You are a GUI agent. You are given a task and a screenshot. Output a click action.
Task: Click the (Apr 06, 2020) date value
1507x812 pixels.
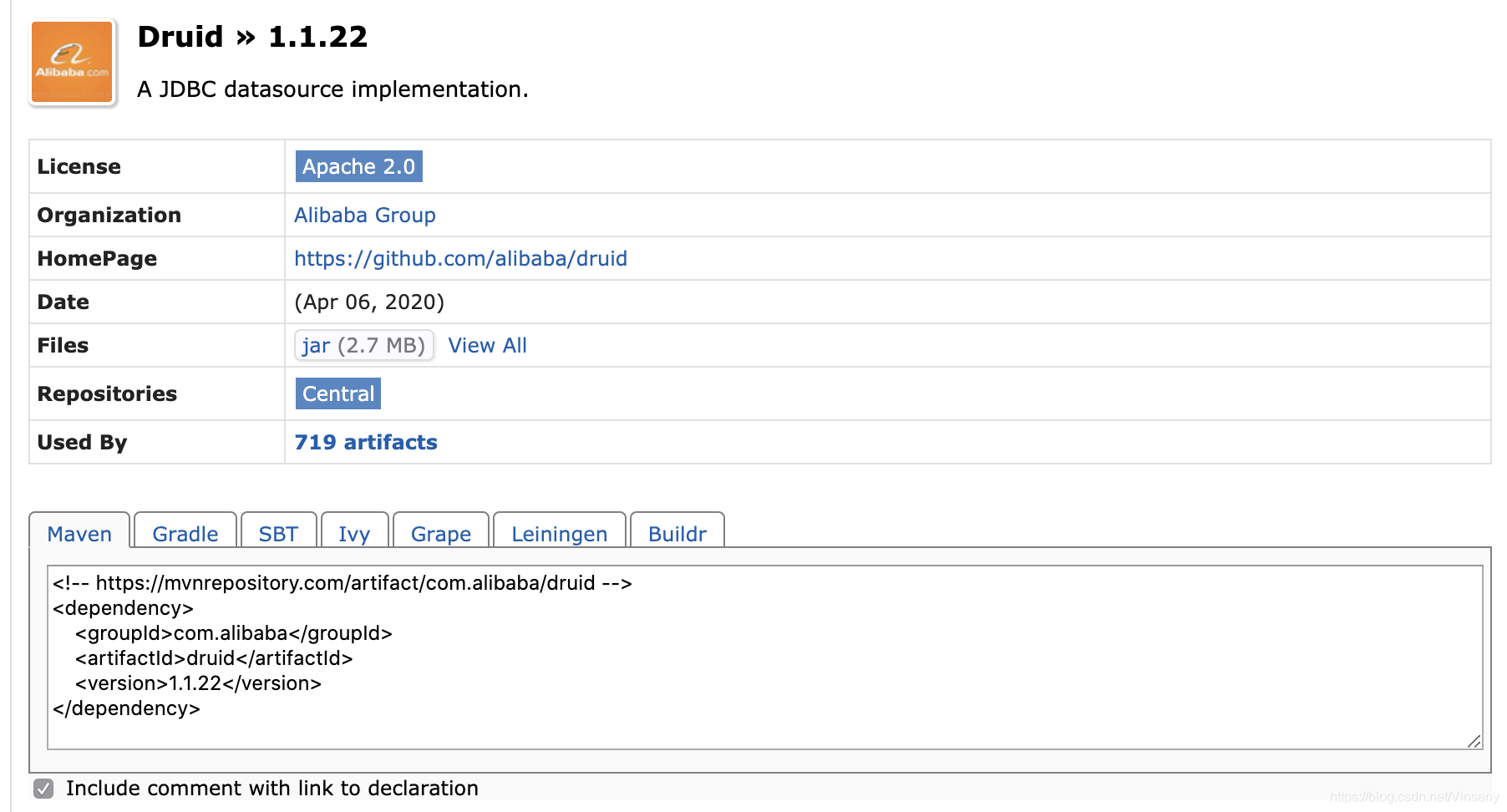369,302
